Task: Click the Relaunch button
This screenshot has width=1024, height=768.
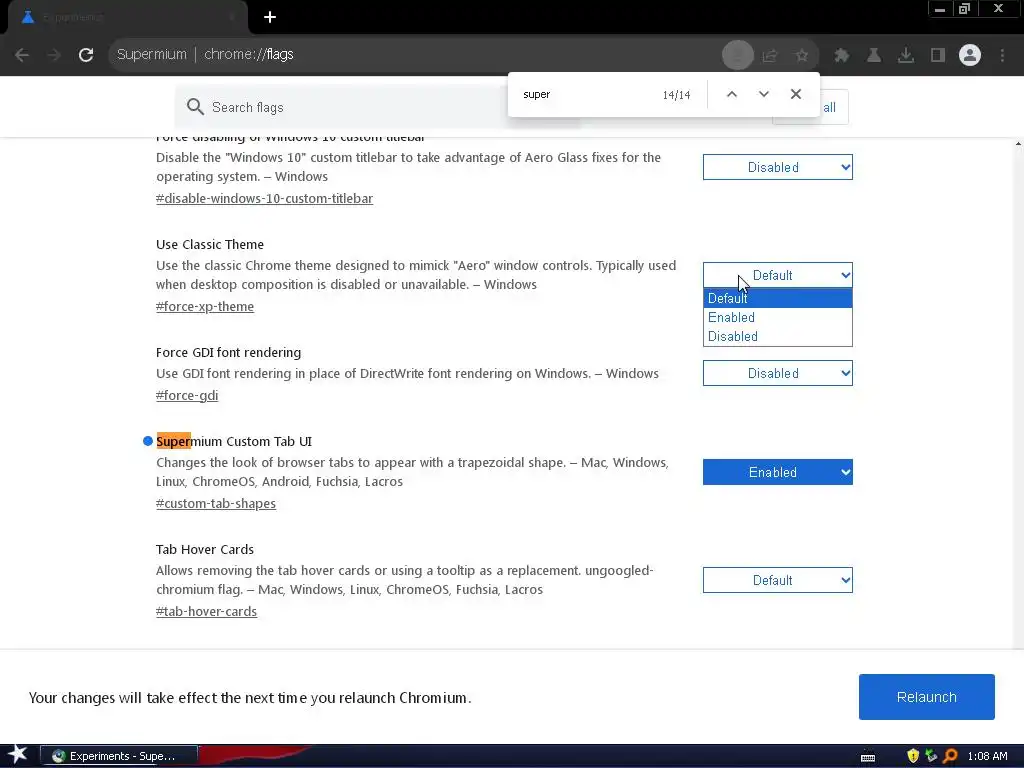Action: (x=927, y=697)
